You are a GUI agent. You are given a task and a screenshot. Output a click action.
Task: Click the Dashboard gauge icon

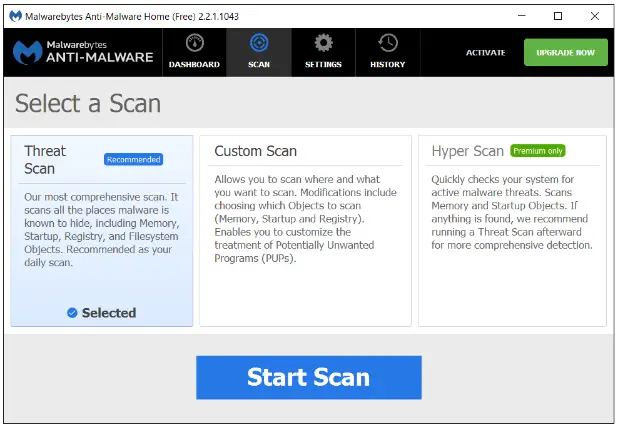tap(194, 43)
